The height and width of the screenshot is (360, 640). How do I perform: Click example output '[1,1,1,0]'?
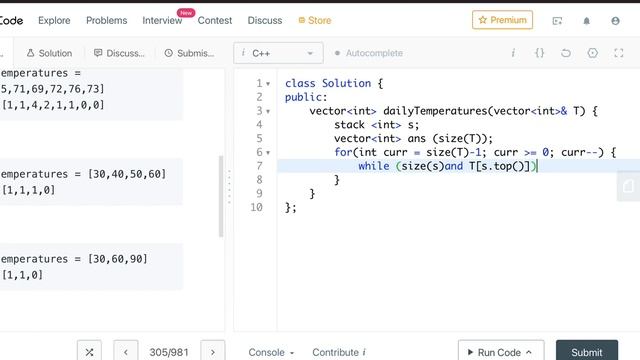tap(28, 190)
